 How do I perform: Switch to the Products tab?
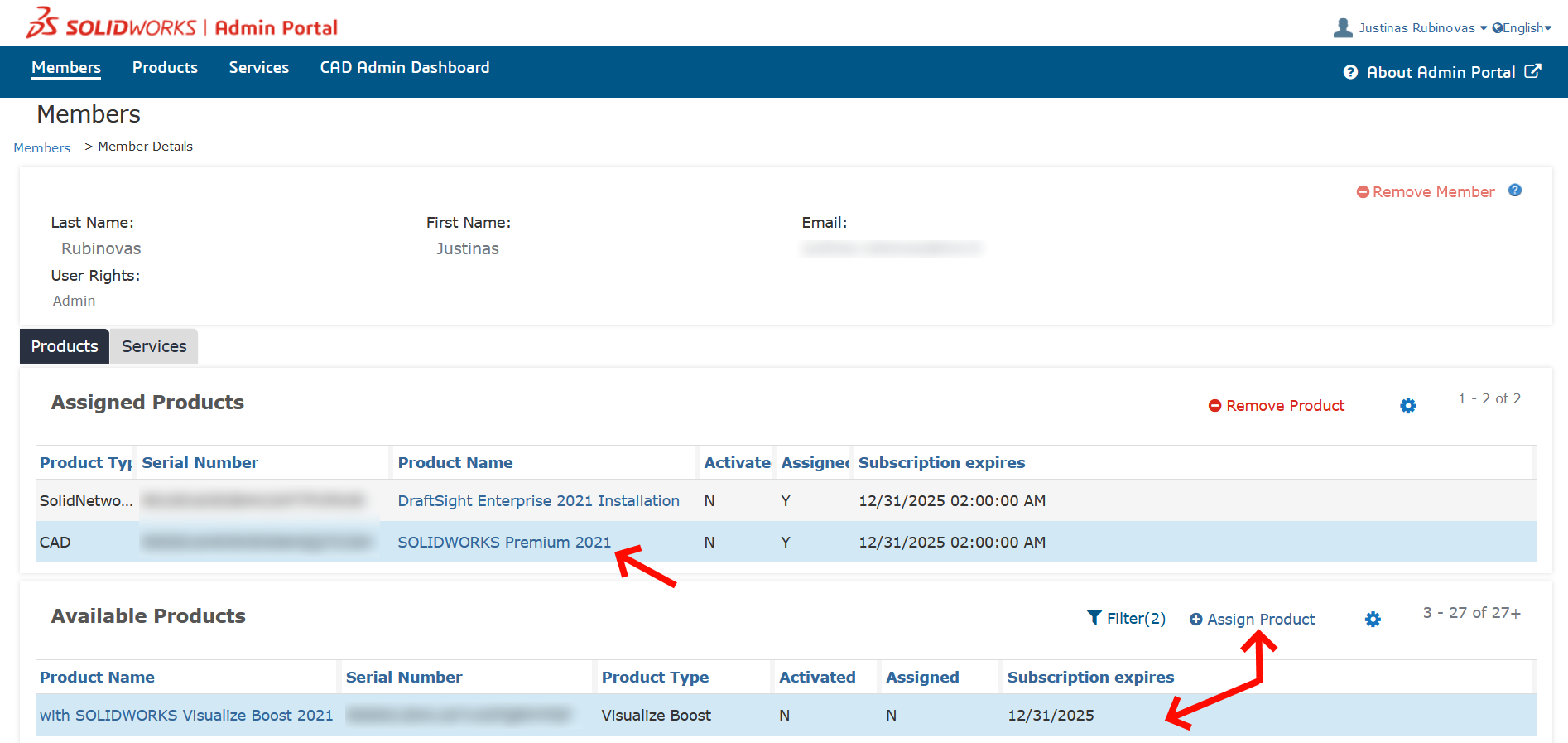(x=65, y=346)
